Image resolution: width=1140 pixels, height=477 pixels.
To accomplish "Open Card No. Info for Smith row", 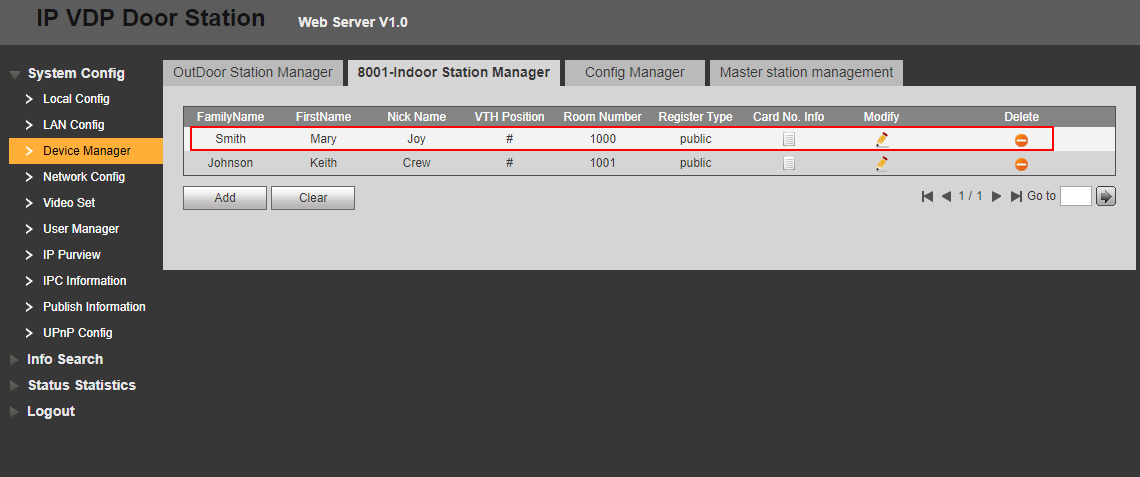I will 789,140.
